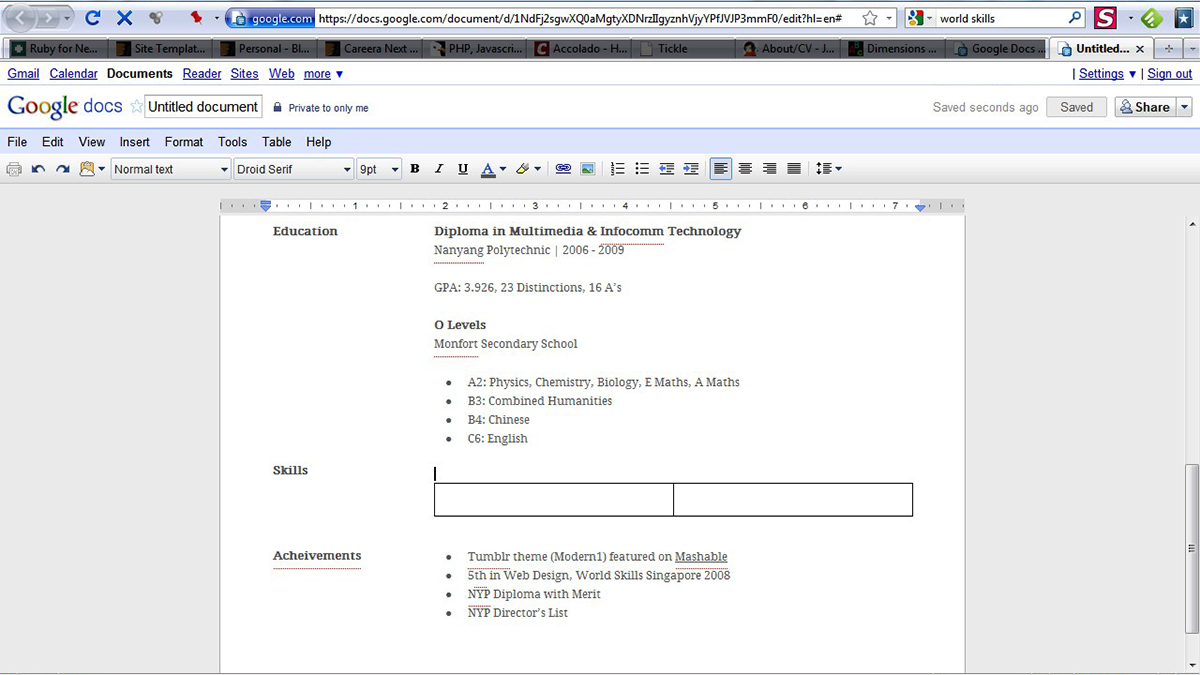Toggle underline formatting
Screen dimensions: 1200x675
tap(462, 168)
